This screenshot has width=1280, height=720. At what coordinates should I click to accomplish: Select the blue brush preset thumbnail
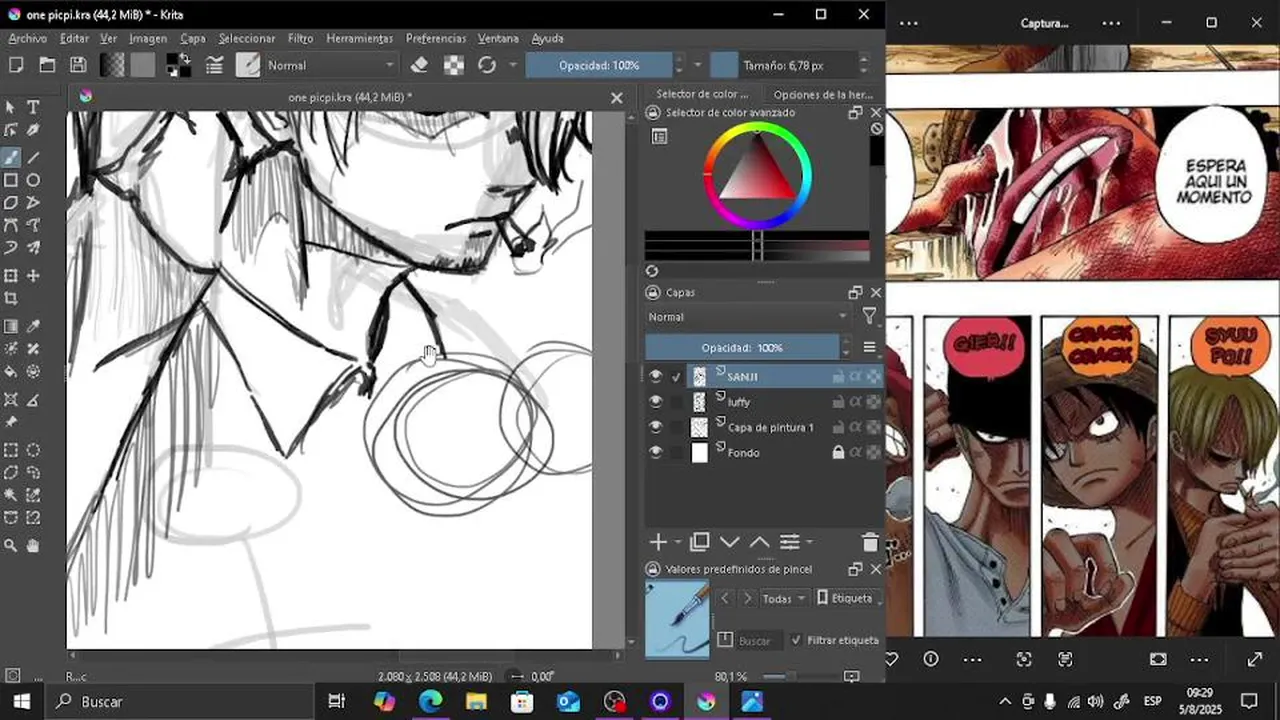pyautogui.click(x=677, y=618)
